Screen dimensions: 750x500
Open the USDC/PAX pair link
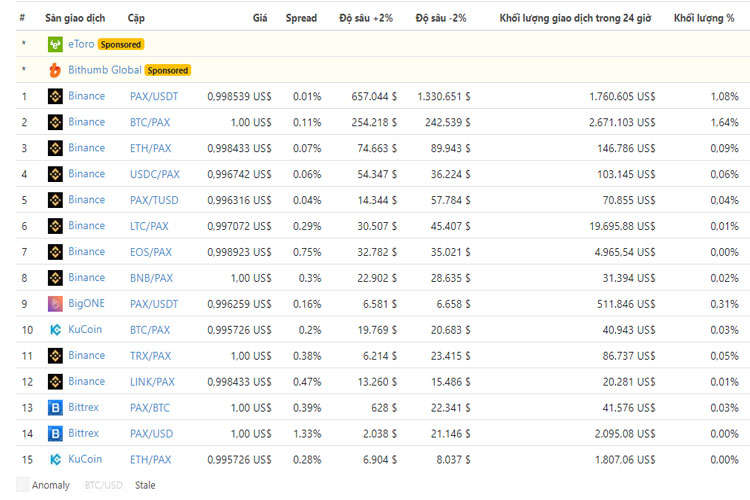click(154, 174)
